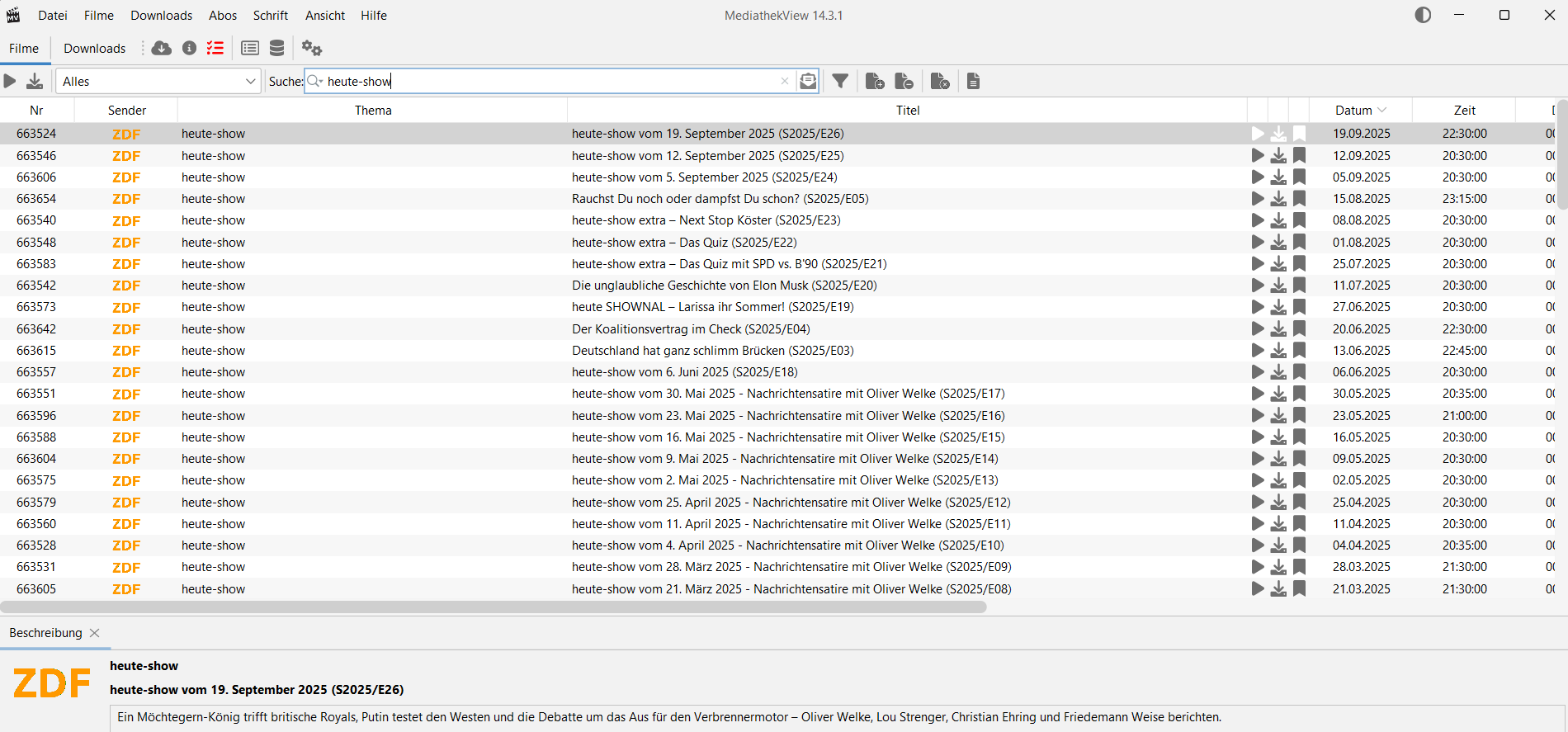
Task: Open the Filme menu in menu bar
Action: (99, 15)
